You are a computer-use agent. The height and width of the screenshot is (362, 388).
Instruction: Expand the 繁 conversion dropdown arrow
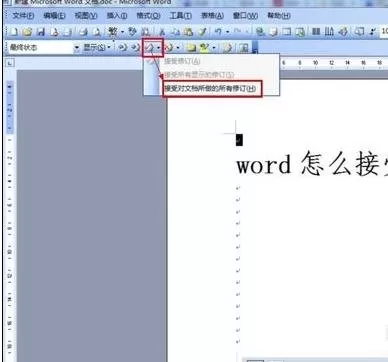pos(122,32)
